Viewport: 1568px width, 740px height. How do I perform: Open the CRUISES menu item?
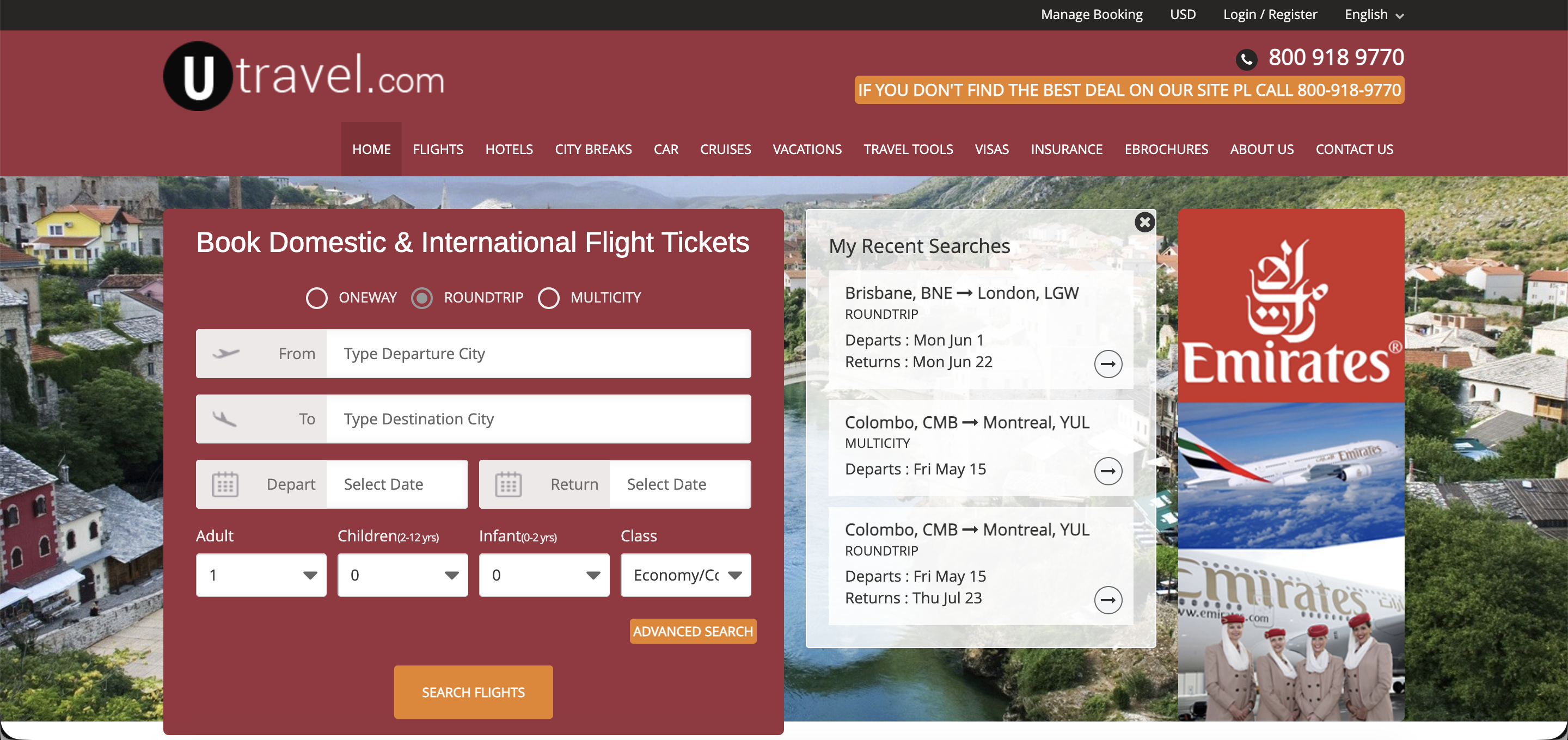[x=725, y=149]
